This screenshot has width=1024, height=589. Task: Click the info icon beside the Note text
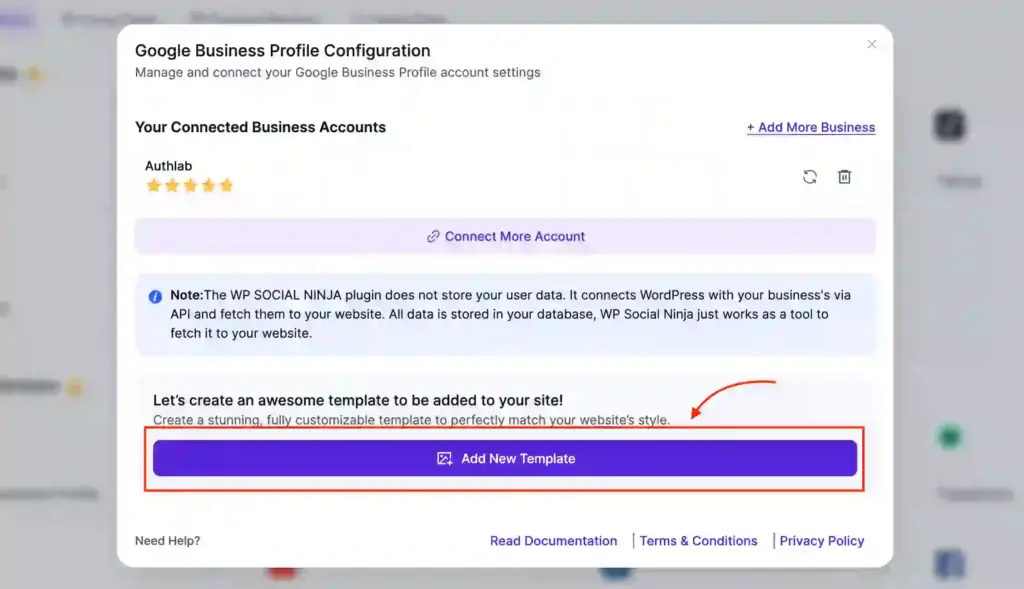[x=153, y=295]
